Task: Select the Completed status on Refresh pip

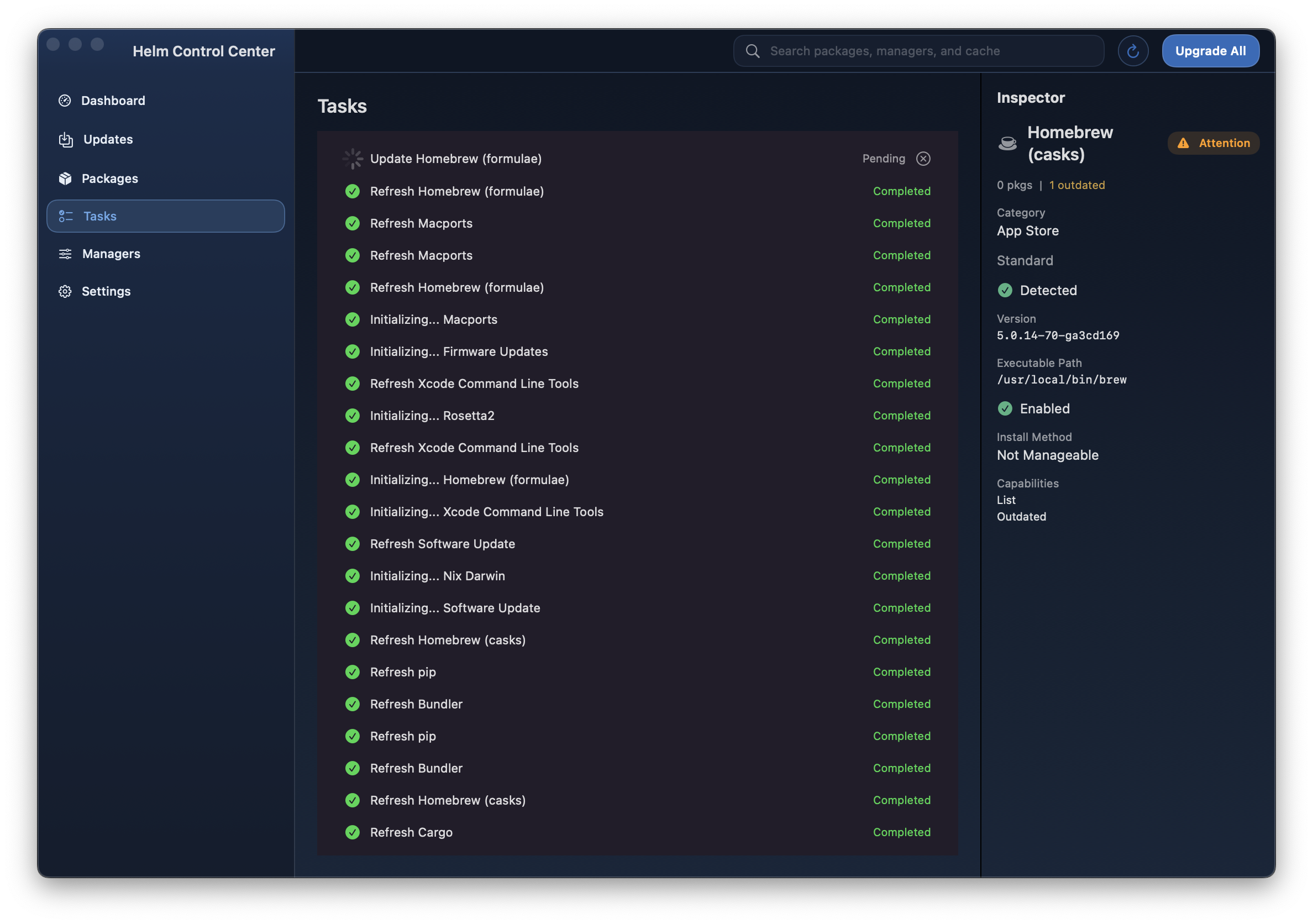Action: pyautogui.click(x=902, y=672)
